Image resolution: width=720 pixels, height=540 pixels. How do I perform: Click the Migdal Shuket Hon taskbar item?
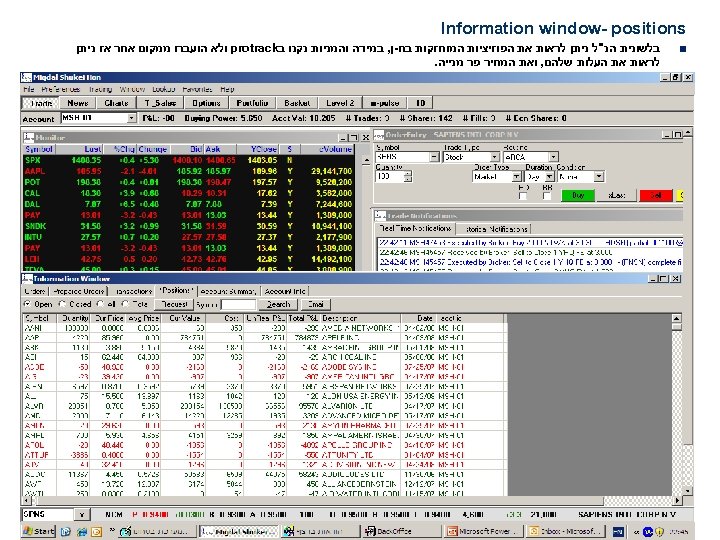tap(239, 531)
